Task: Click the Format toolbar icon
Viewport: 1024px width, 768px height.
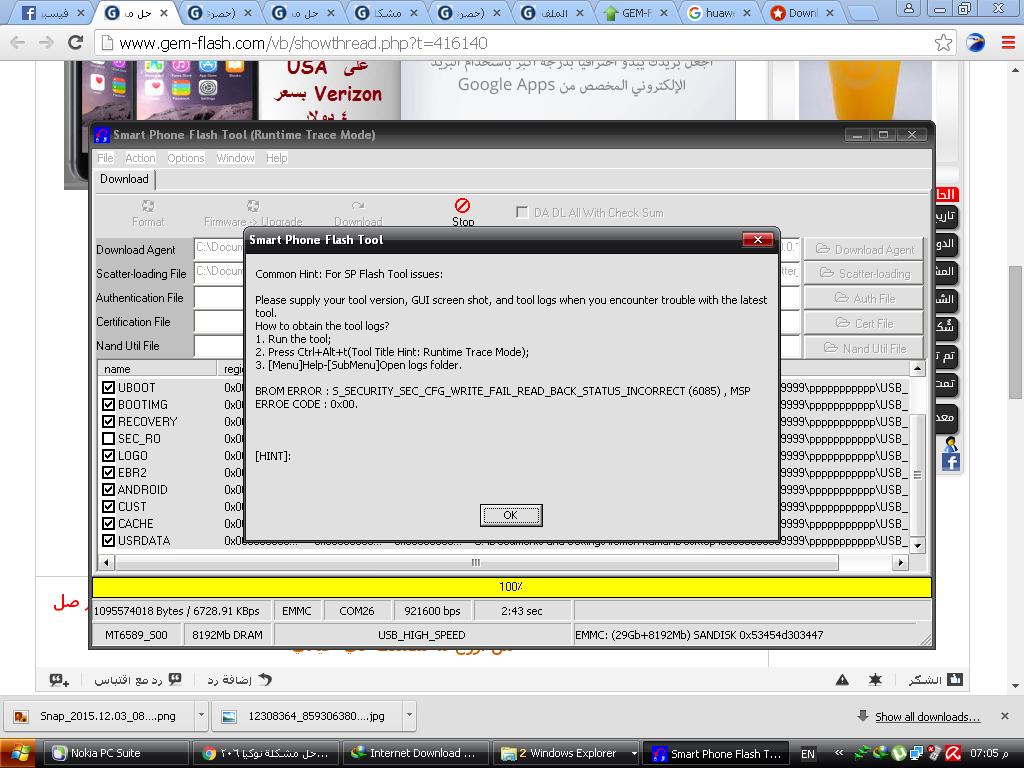Action: (x=148, y=206)
